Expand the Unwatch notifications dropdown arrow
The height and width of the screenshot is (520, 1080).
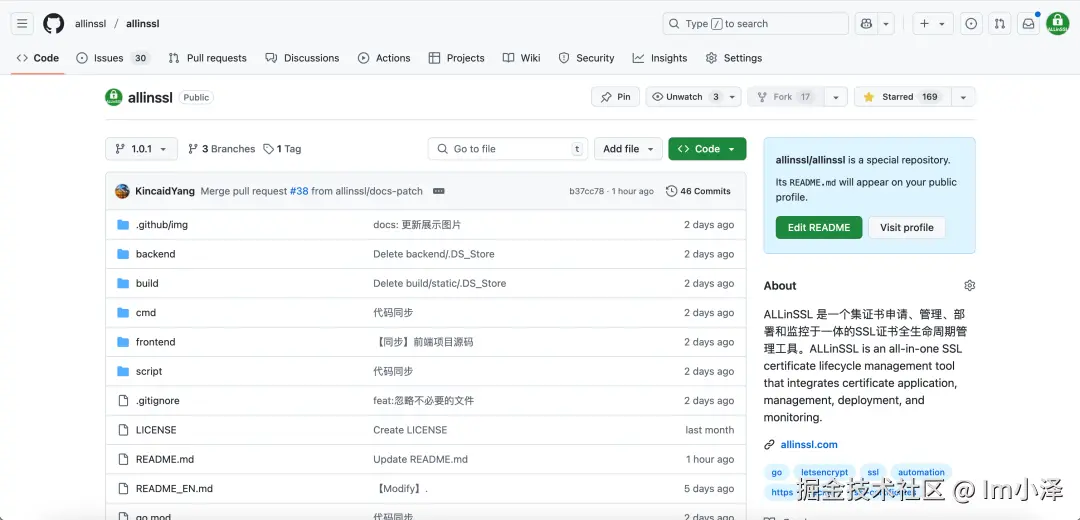coord(733,97)
